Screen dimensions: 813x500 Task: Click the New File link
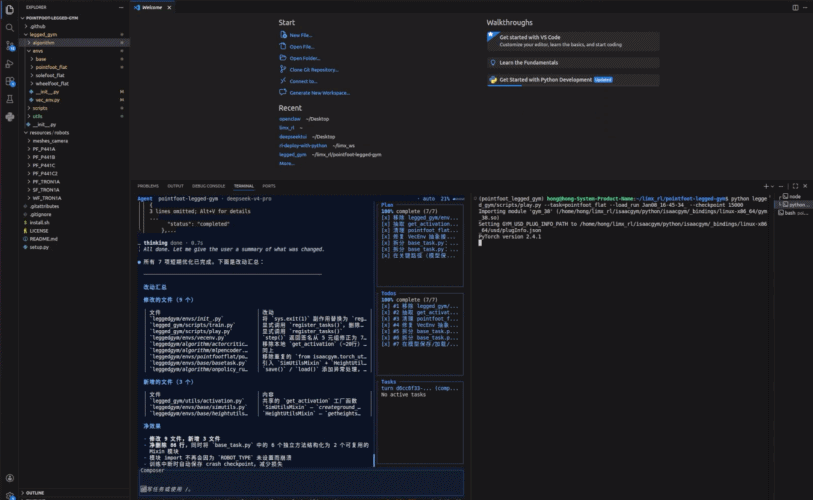pos(301,35)
